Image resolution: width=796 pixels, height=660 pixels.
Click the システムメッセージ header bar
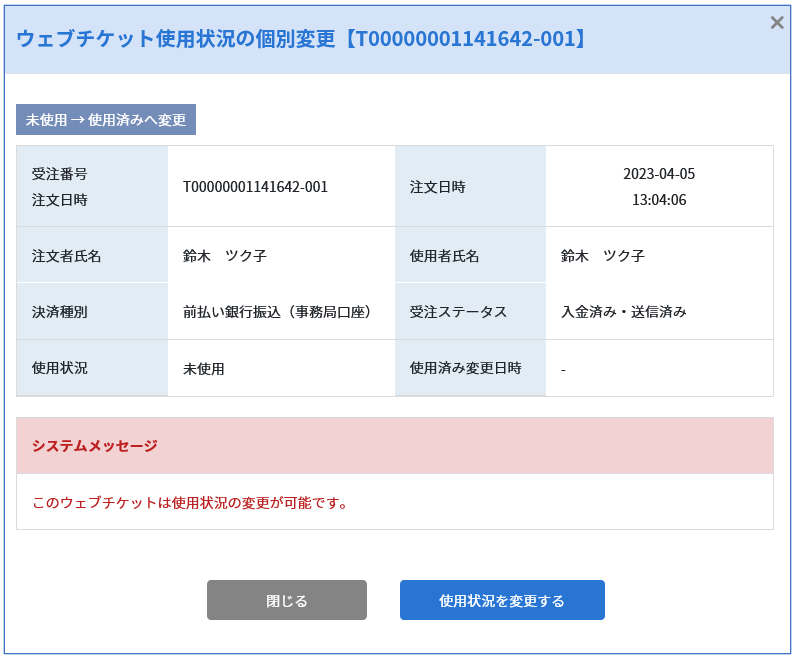[394, 446]
